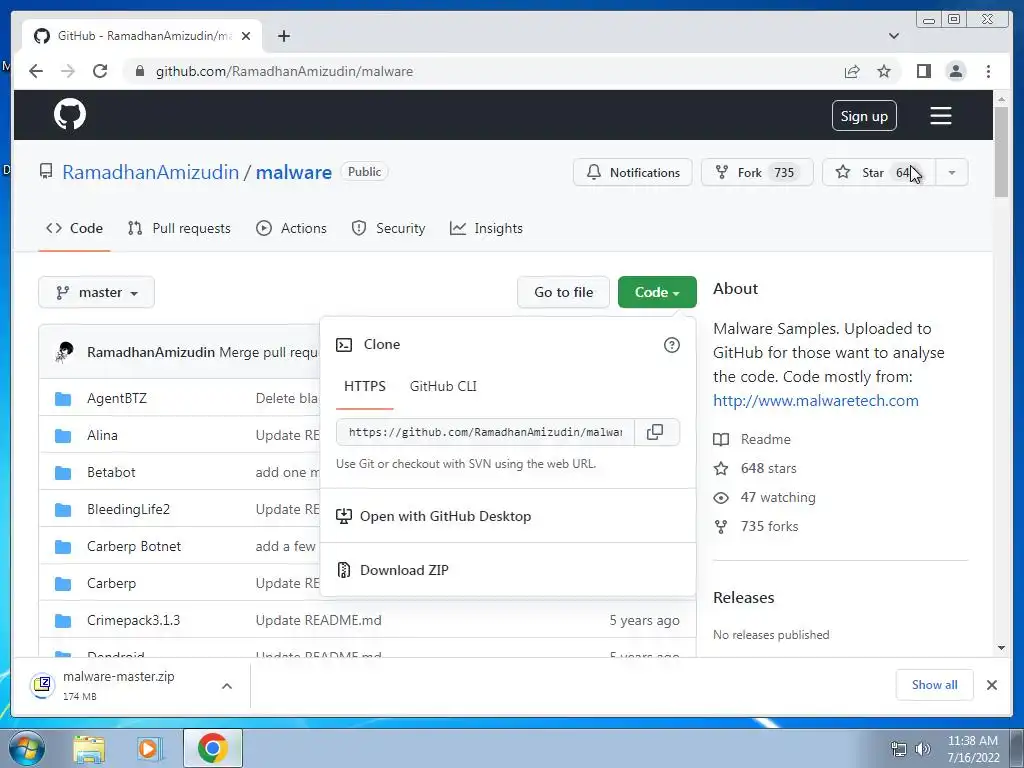Expand the Star list dropdown arrow
This screenshot has height=768, width=1024.
952,172
